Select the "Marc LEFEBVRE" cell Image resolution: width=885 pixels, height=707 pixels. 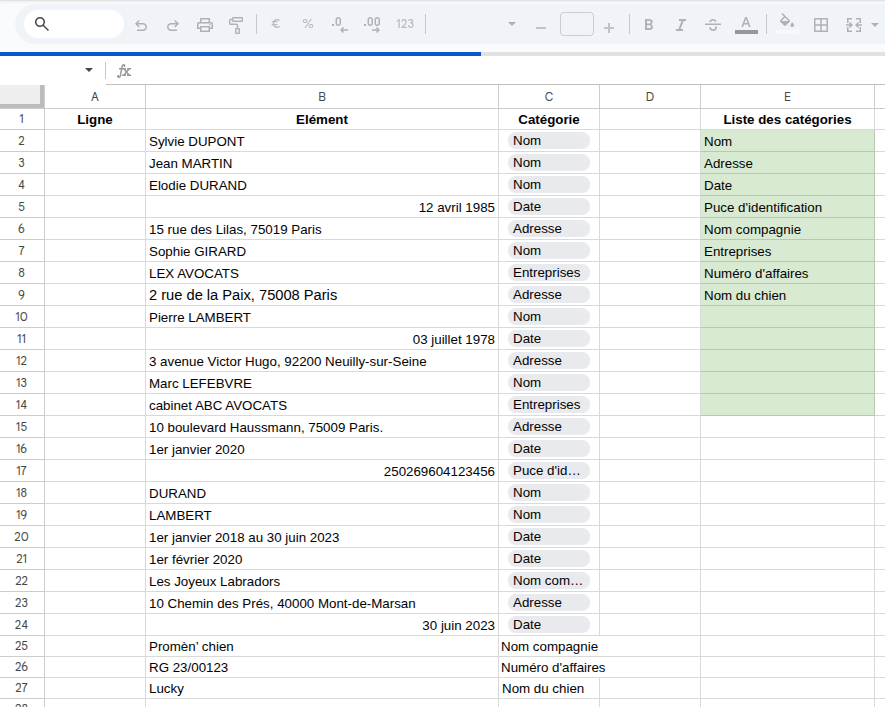click(x=322, y=383)
